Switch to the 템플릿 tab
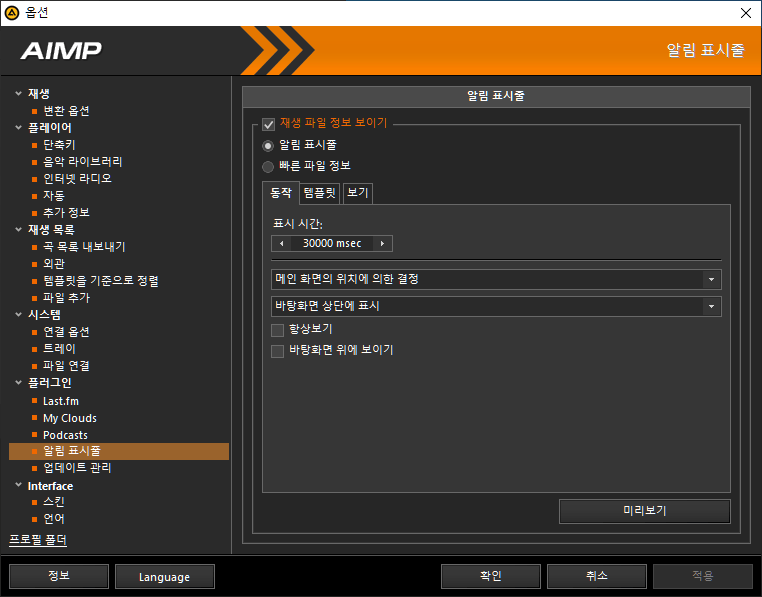Image resolution: width=762 pixels, height=597 pixels. coord(319,193)
